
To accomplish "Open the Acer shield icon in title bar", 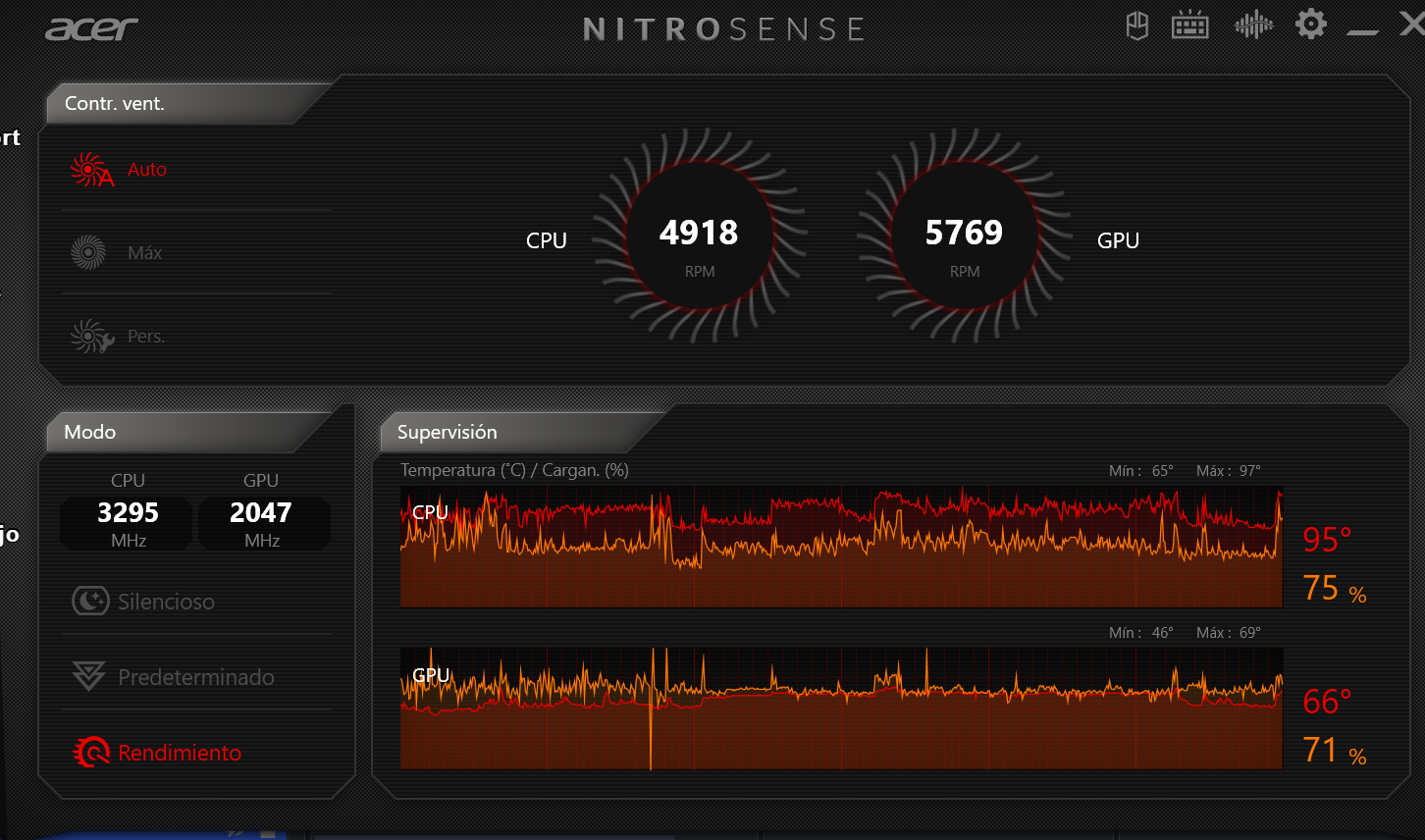I will (1137, 26).
